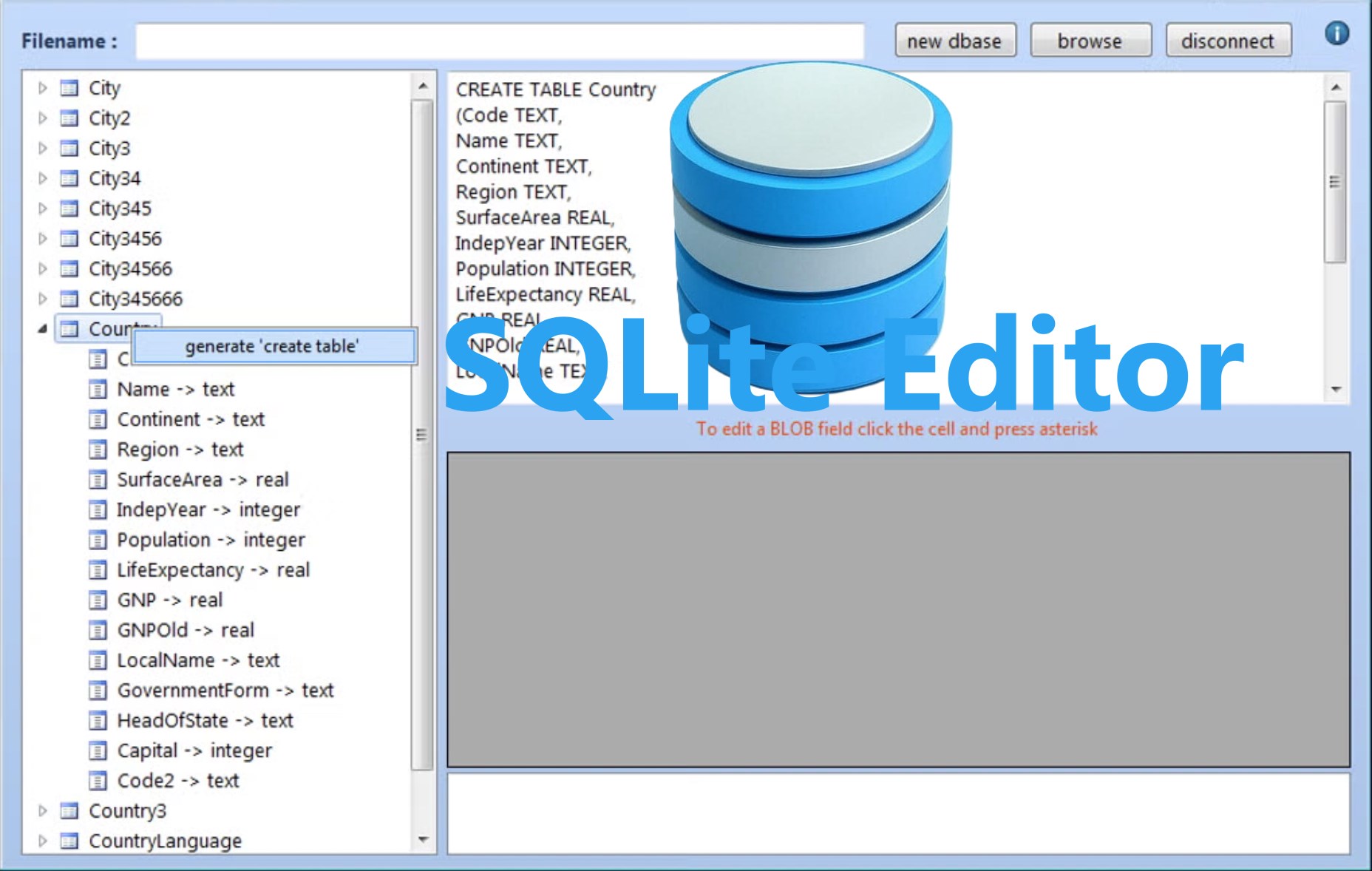This screenshot has height=871, width=1372.
Task: Select the SurfaceArea -> real column
Action: click(x=203, y=480)
